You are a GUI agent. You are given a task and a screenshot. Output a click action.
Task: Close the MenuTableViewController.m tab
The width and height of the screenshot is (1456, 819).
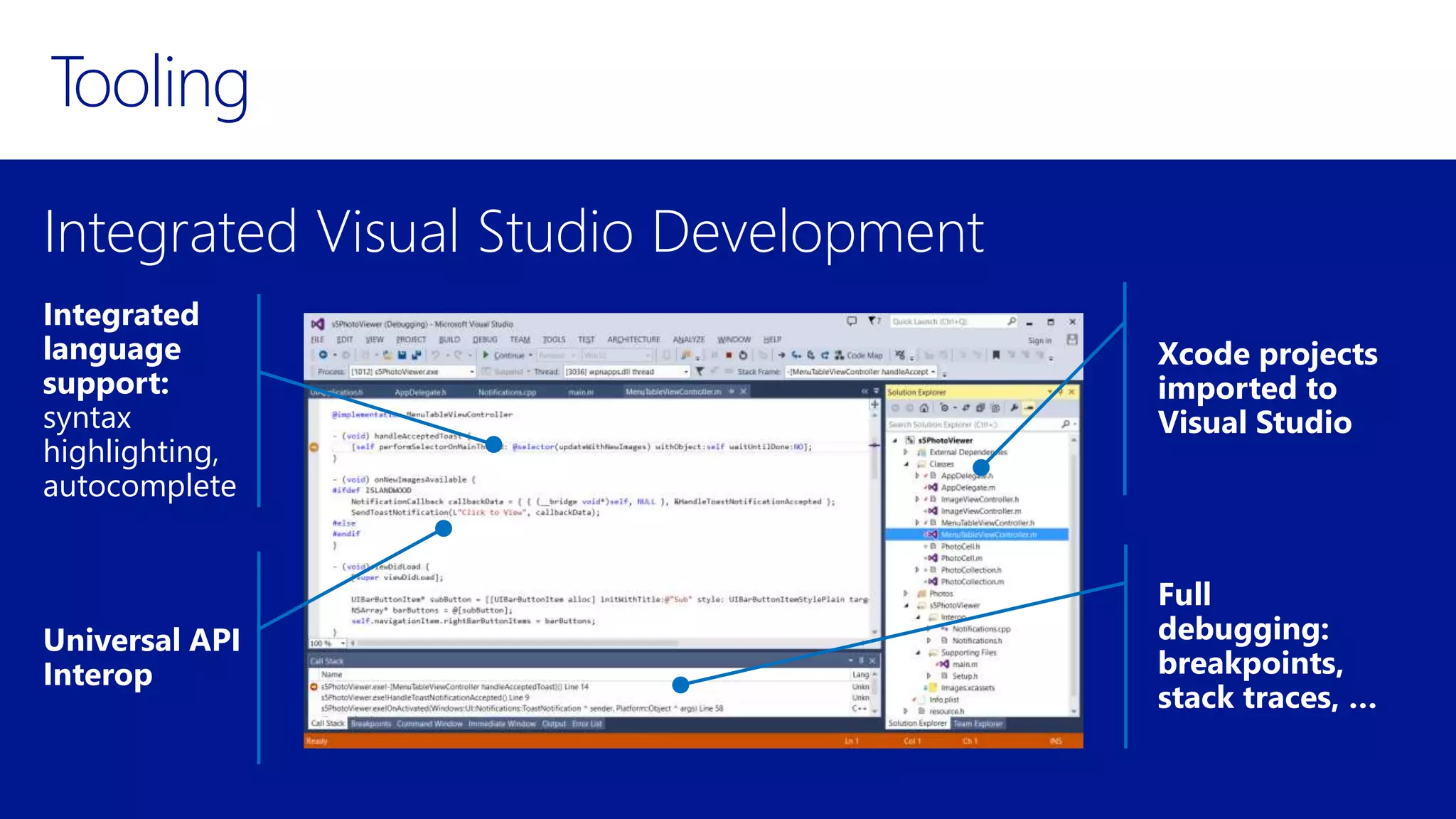coord(744,392)
